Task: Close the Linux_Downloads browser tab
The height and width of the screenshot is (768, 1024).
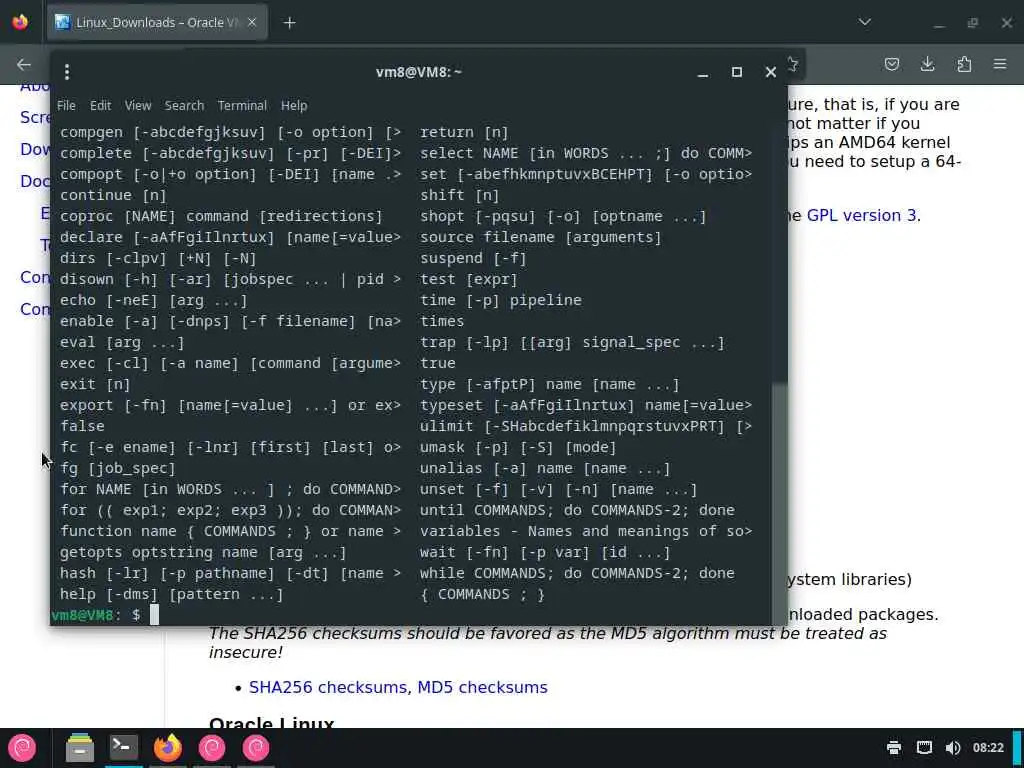Action: (x=252, y=22)
